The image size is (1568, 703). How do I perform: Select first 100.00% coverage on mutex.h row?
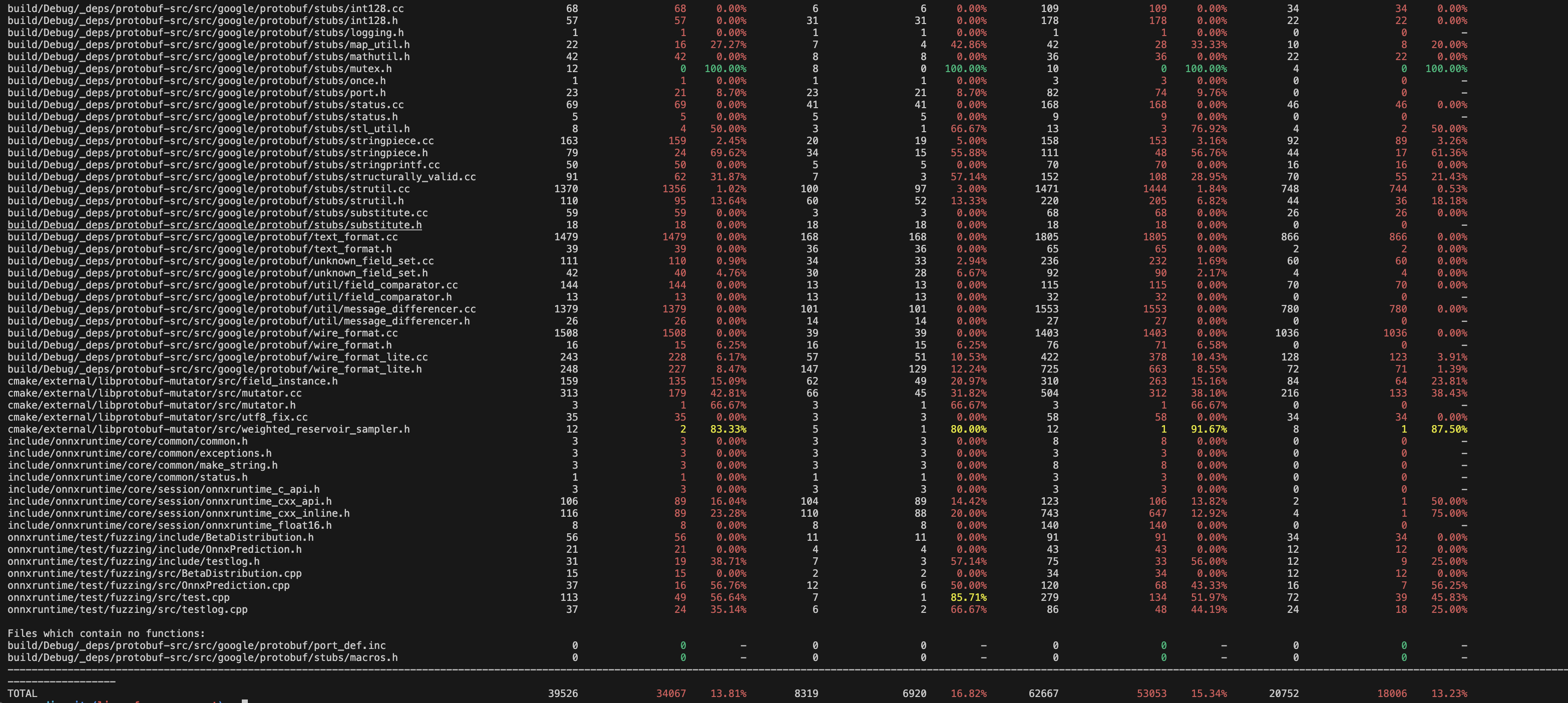725,69
